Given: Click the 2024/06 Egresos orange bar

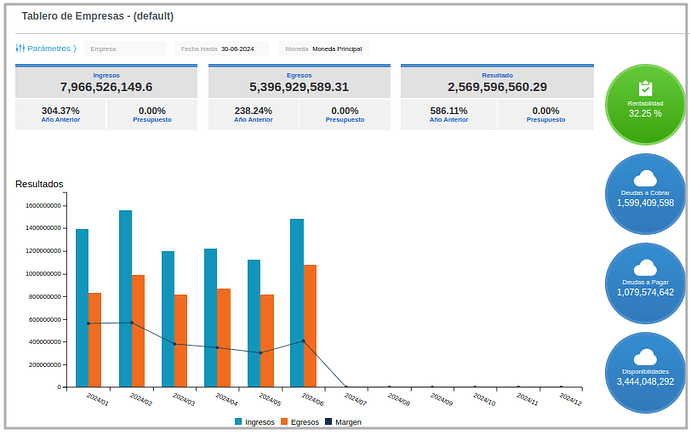Looking at the screenshot, I should (310, 325).
